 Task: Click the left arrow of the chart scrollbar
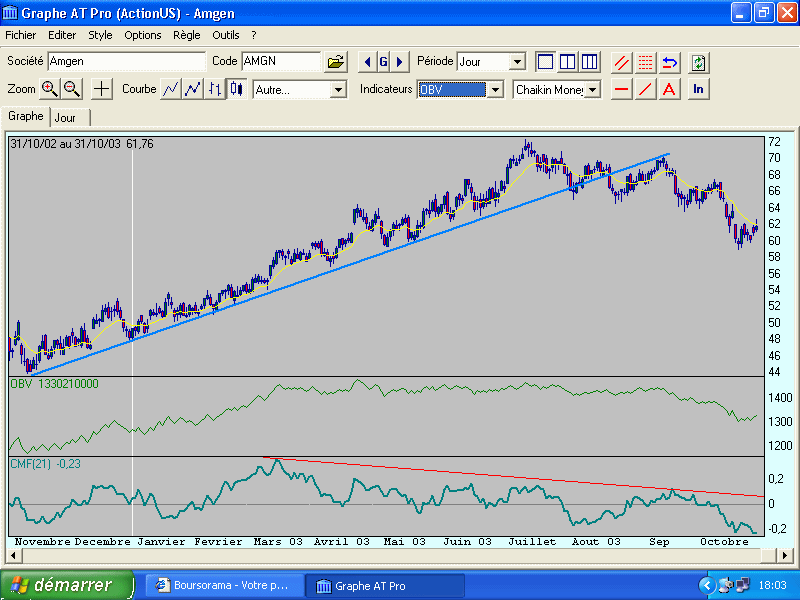click(x=14, y=555)
